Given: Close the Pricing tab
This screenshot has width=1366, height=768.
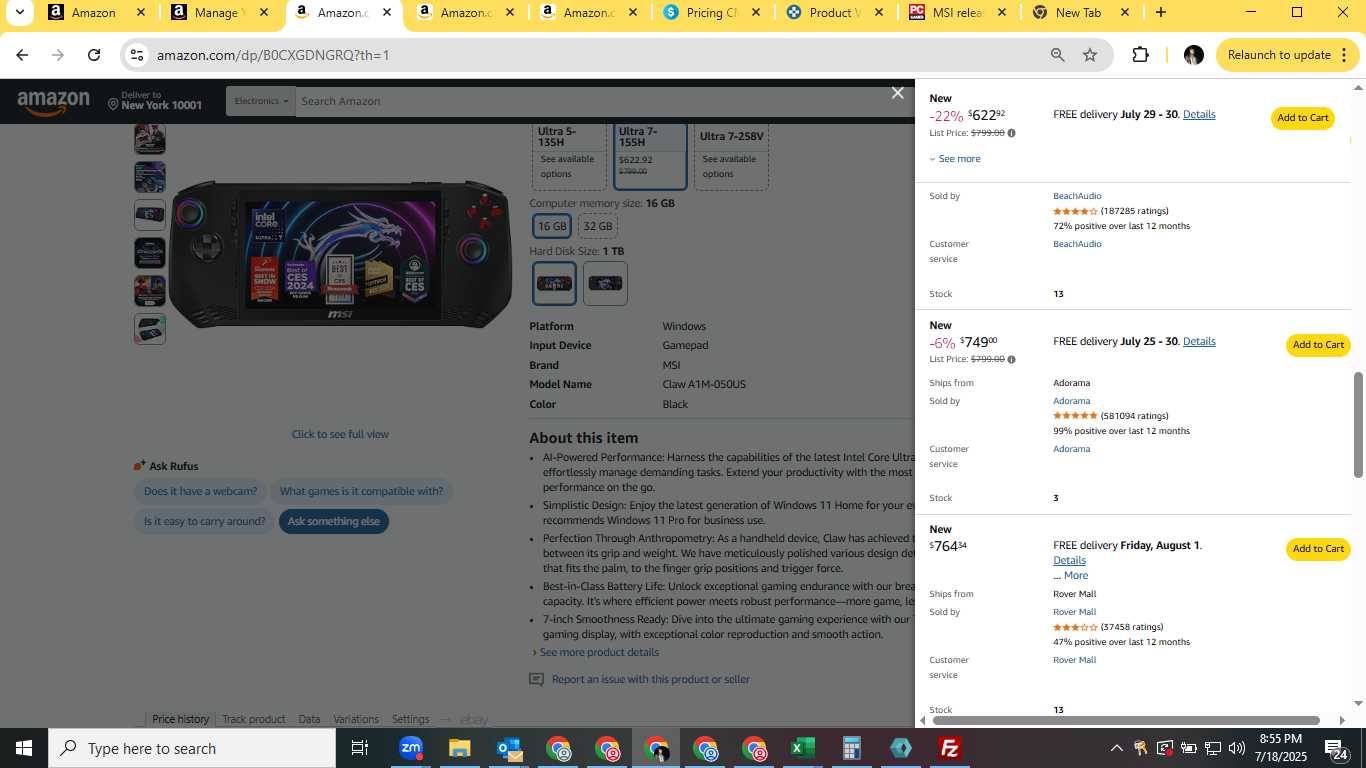Looking at the screenshot, I should 755,13.
